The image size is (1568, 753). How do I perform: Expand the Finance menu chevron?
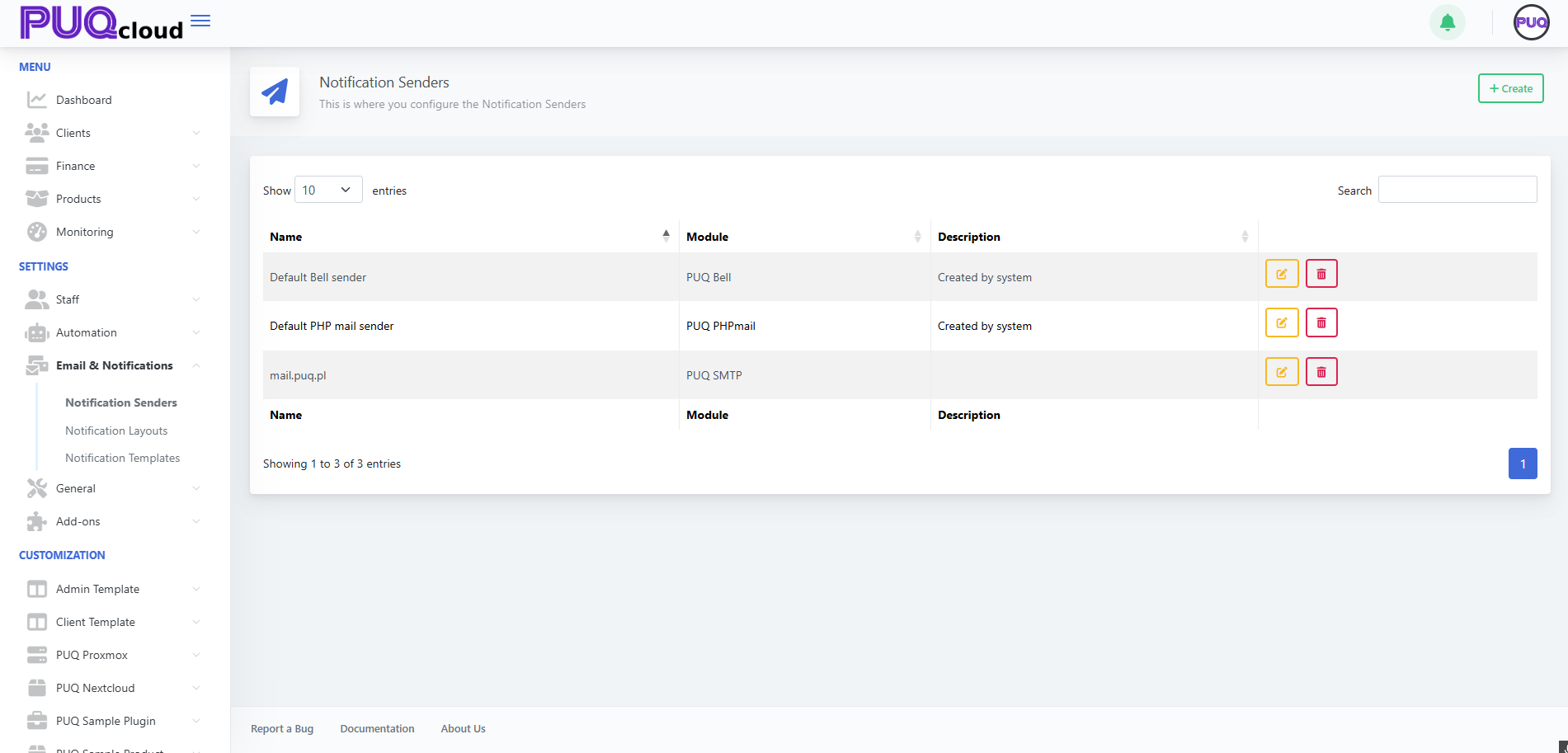tap(196, 166)
